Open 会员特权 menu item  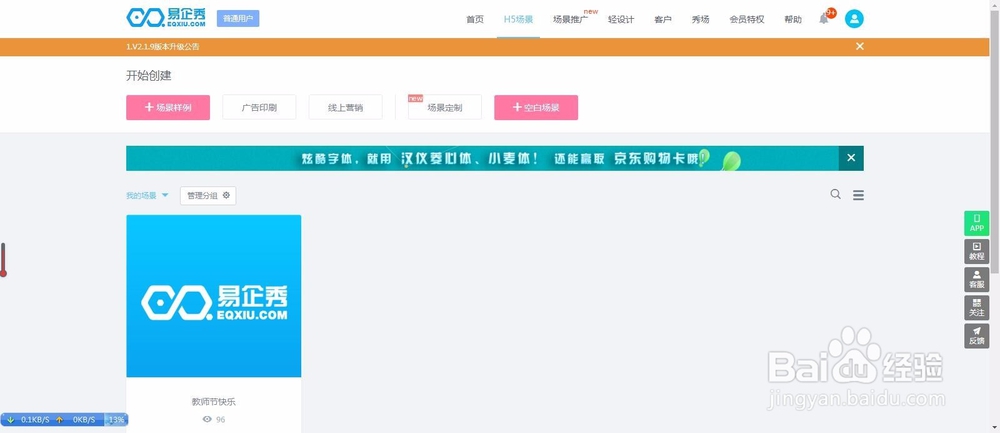tap(747, 19)
